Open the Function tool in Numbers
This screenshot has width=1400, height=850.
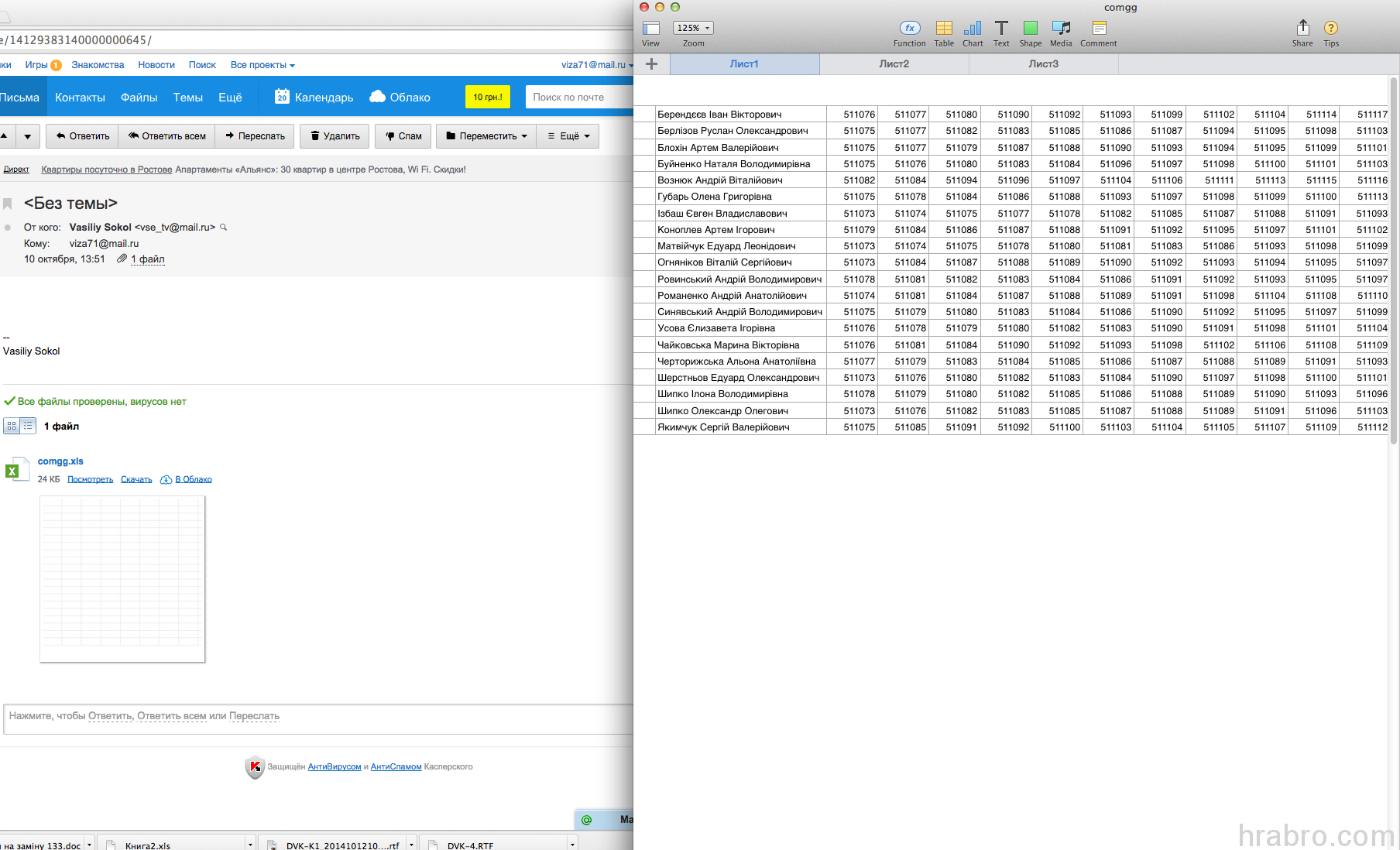(x=909, y=29)
